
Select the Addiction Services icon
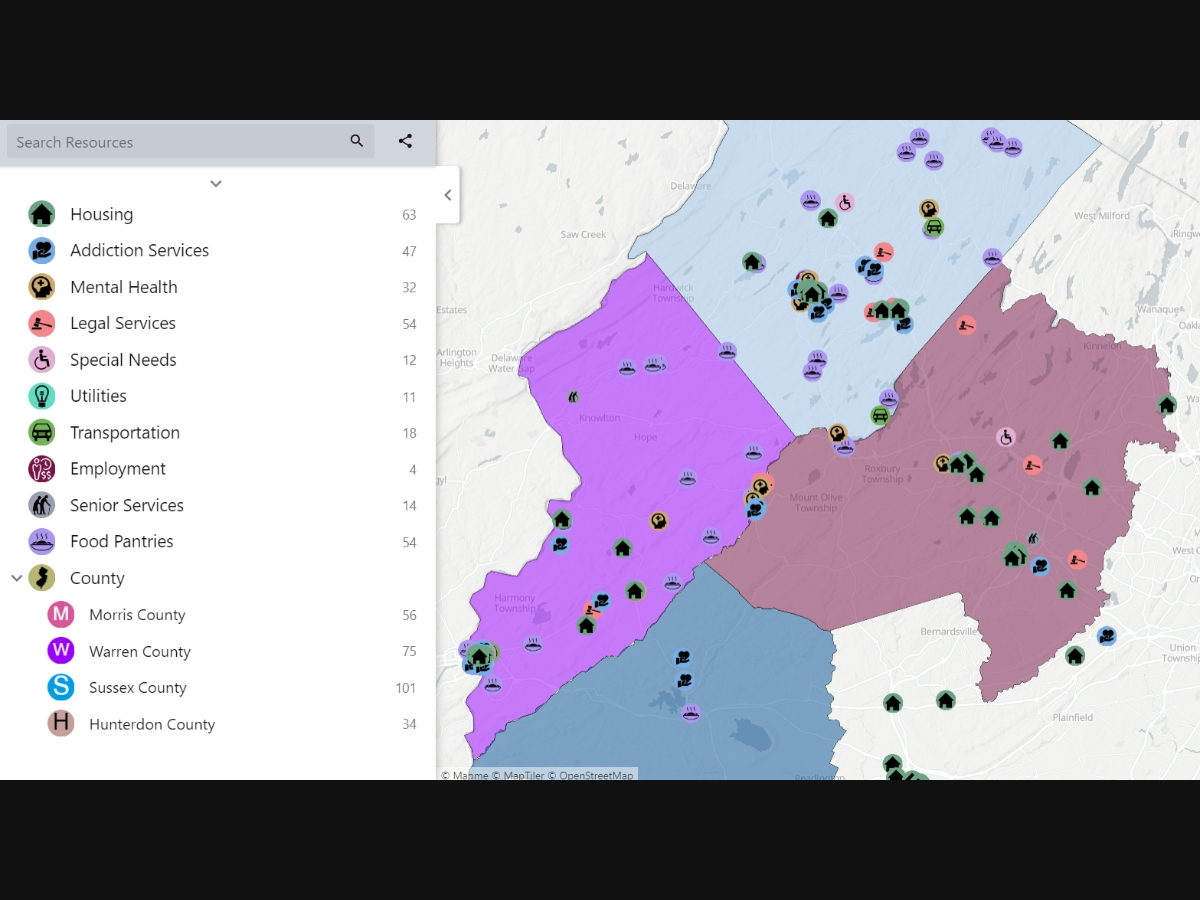click(x=41, y=251)
